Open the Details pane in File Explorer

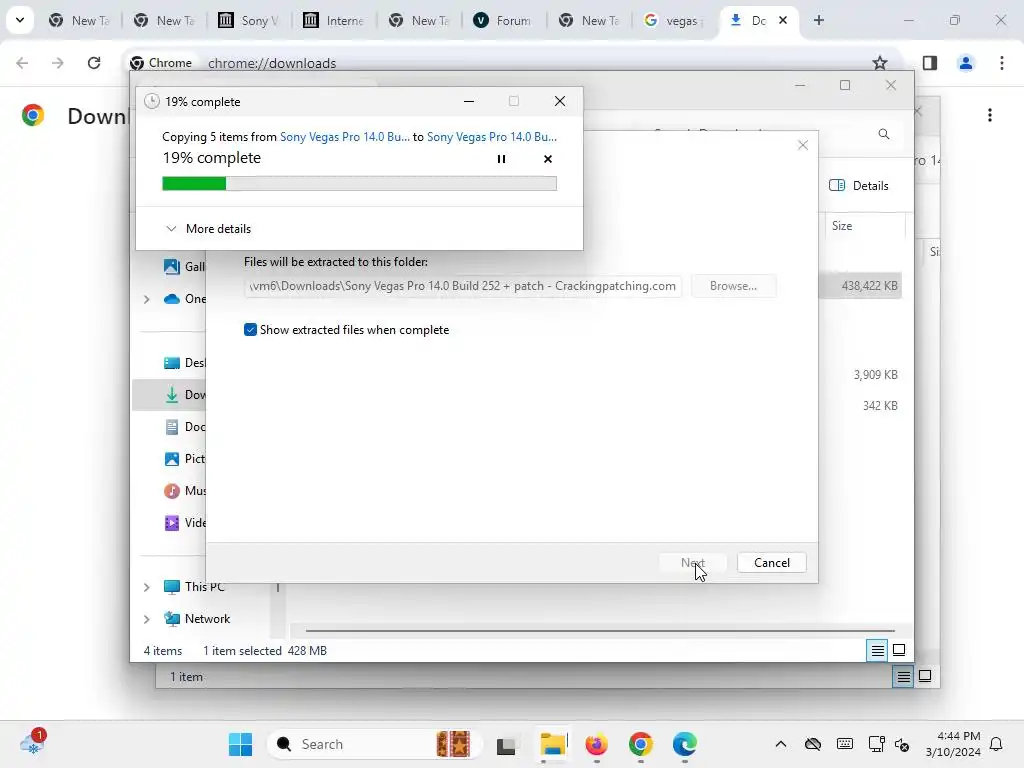point(859,185)
